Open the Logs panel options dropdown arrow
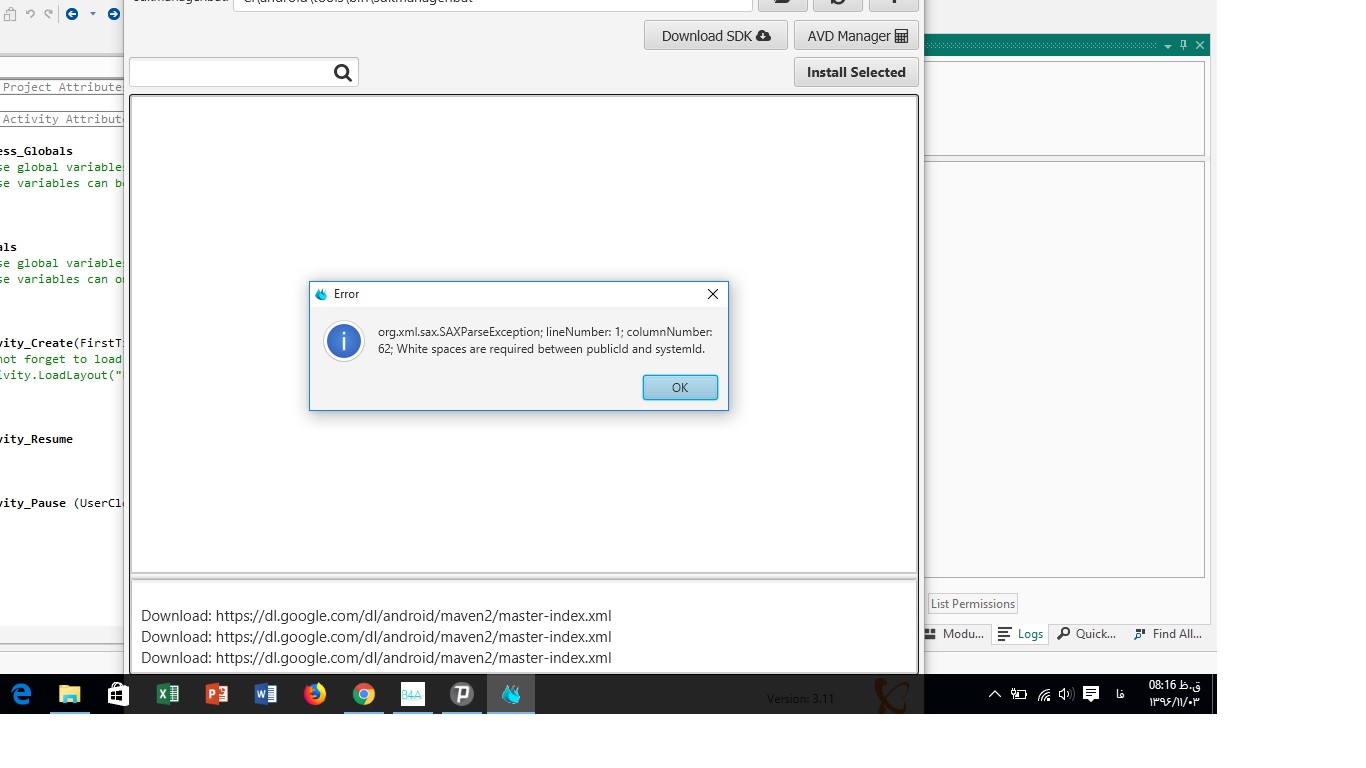The image size is (1366, 768). (x=1168, y=46)
